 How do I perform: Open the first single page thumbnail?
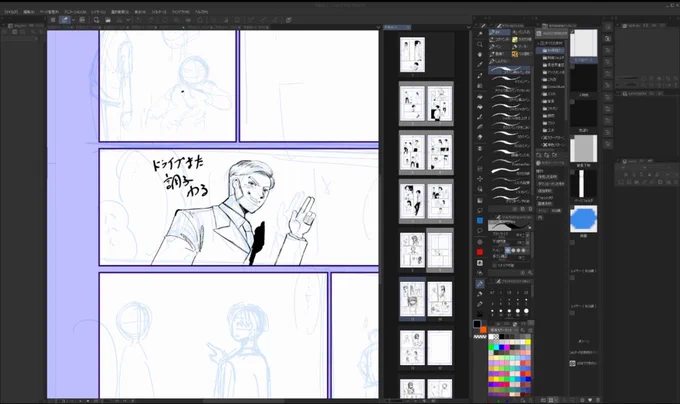pos(412,54)
